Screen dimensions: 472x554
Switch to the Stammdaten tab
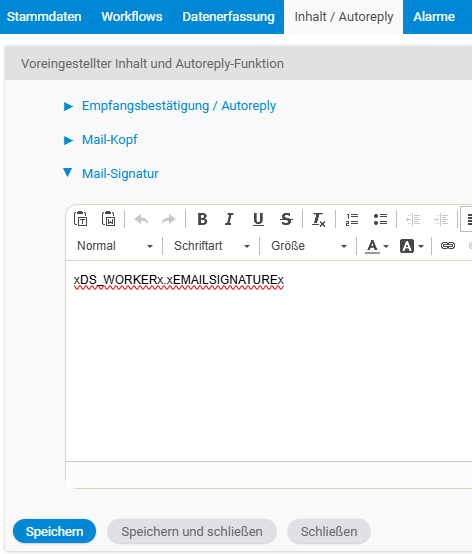(x=44, y=17)
